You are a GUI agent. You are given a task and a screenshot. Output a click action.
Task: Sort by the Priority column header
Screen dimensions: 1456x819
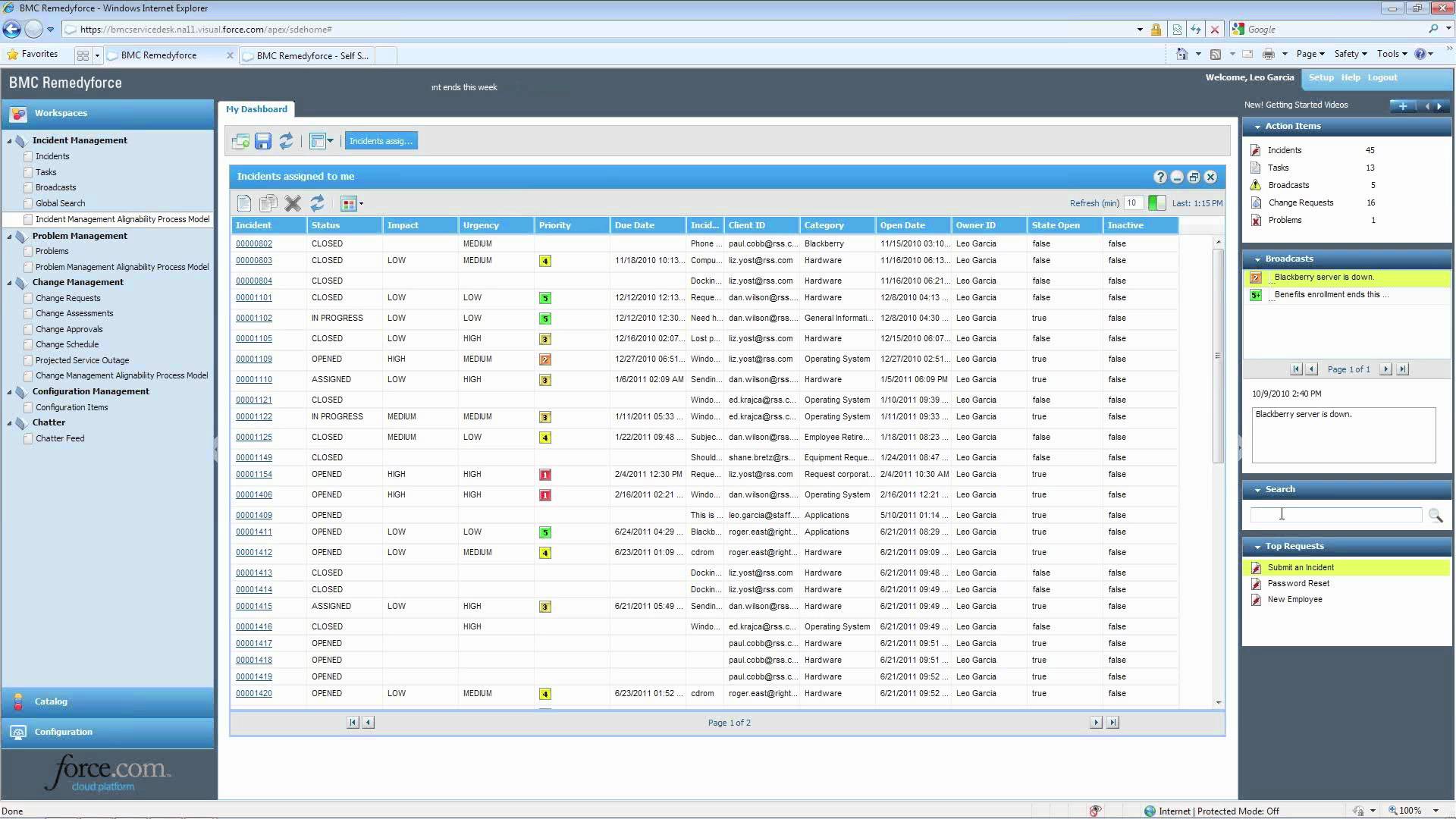pyautogui.click(x=572, y=225)
